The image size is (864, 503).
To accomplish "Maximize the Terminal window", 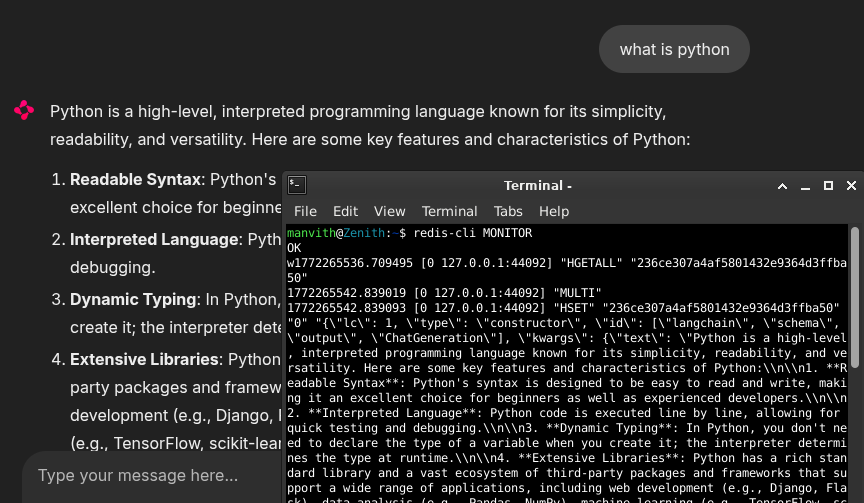I will (x=828, y=186).
